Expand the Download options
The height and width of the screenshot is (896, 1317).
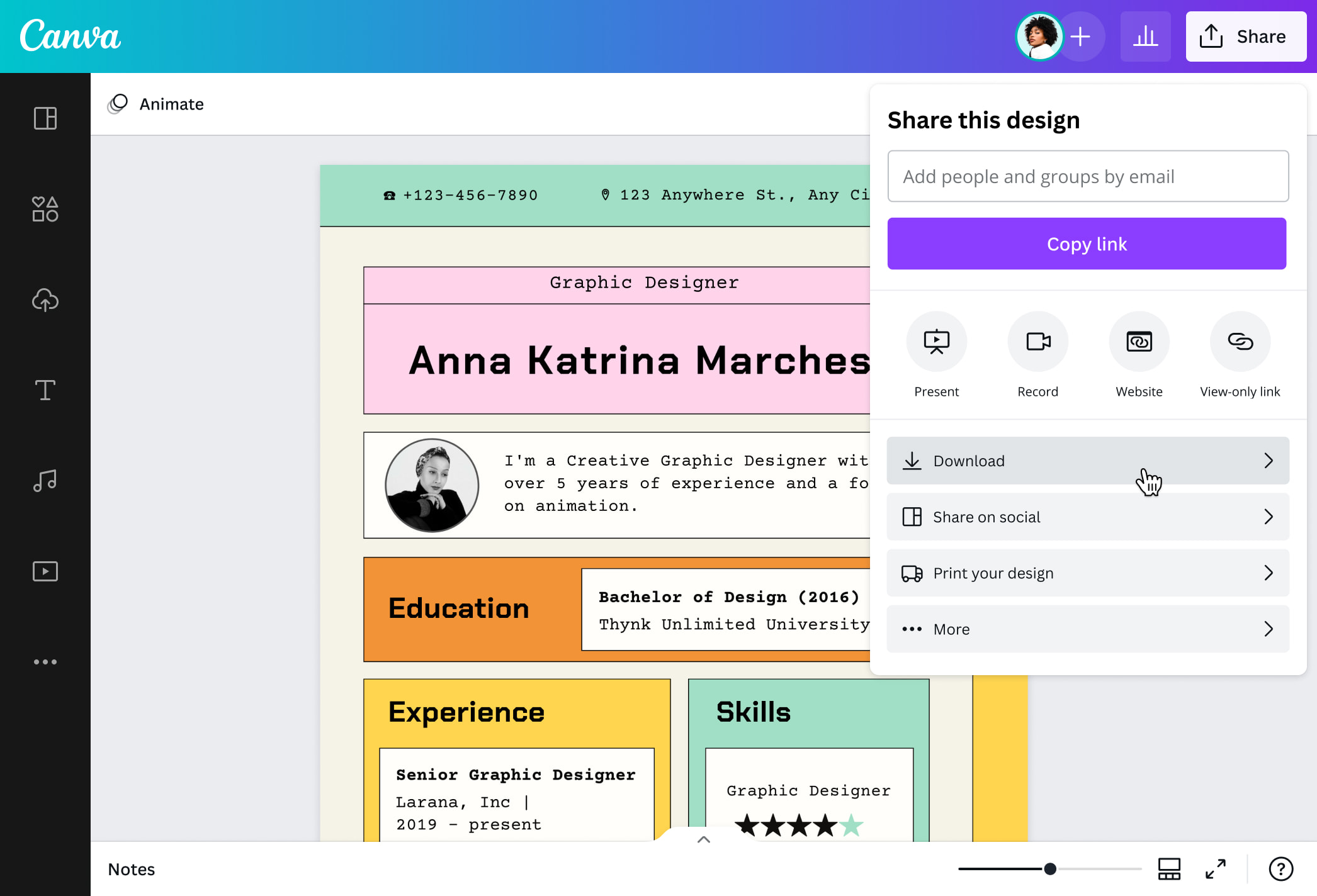[x=1087, y=461]
